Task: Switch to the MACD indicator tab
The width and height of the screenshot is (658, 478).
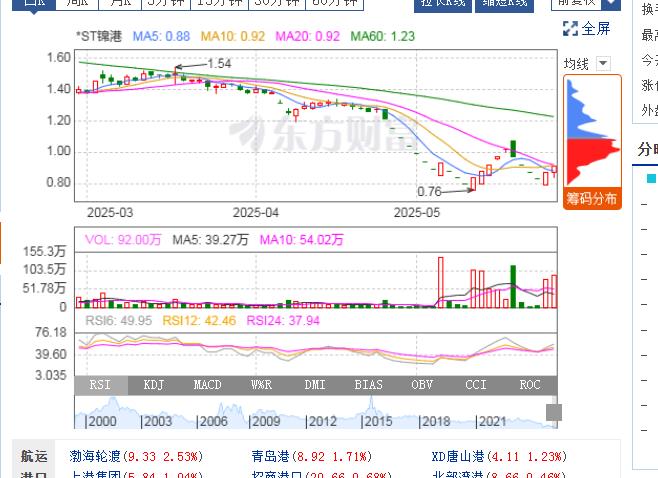Action: click(x=207, y=385)
